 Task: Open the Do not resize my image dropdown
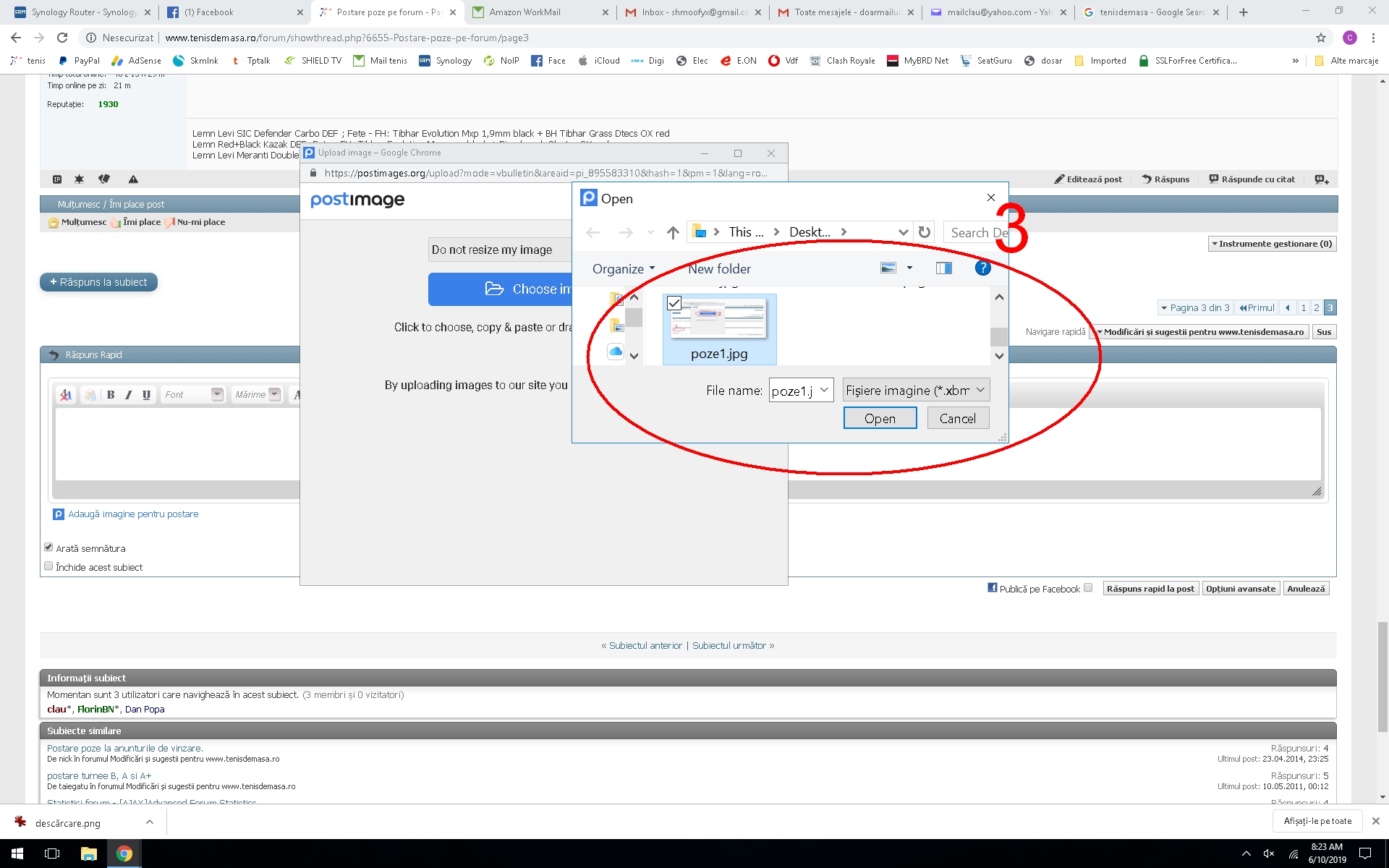click(501, 250)
